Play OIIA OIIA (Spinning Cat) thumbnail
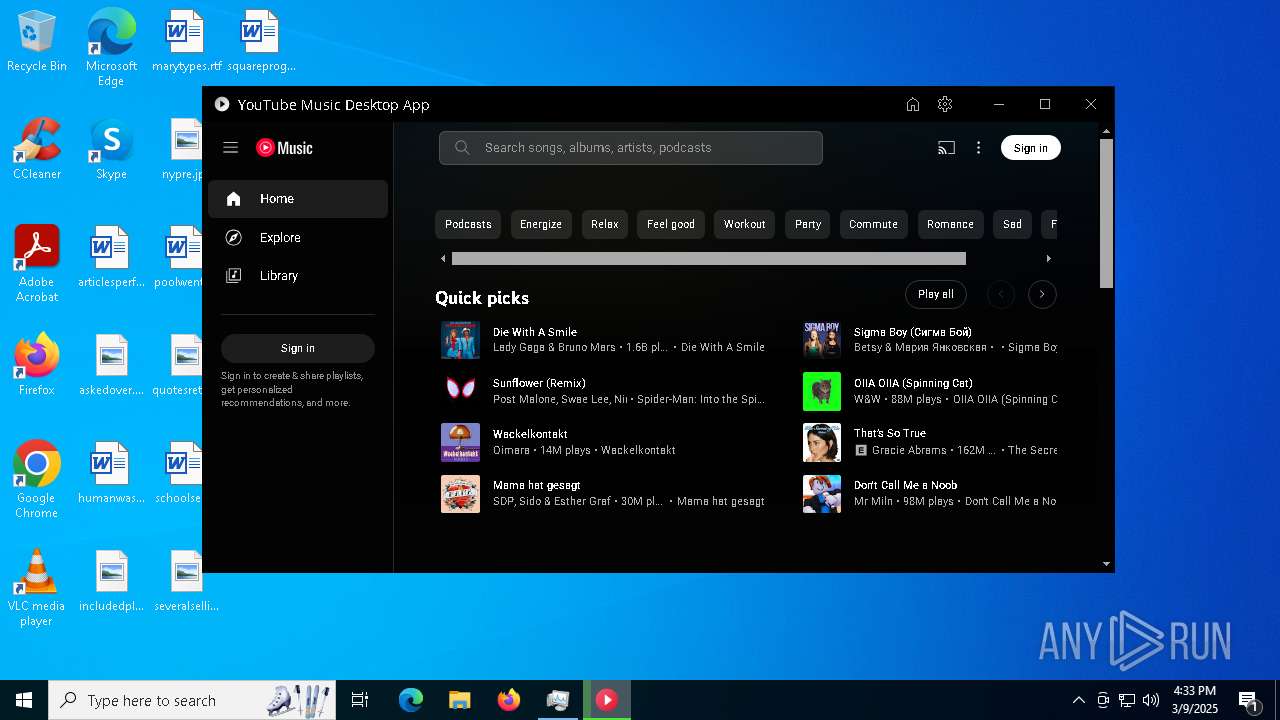Image resolution: width=1280 pixels, height=720 pixels. 822,391
